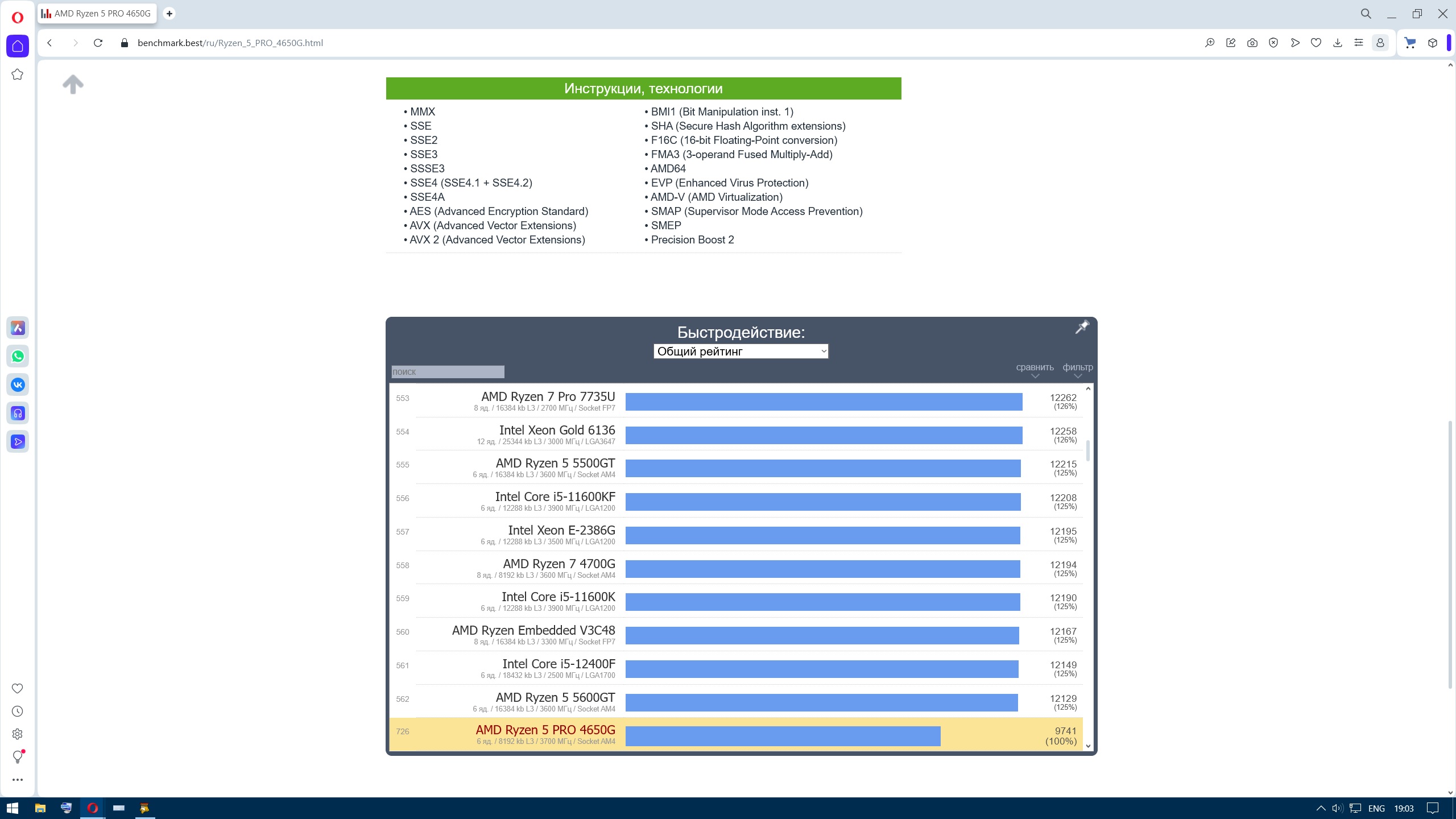Viewport: 1456px width, 819px height.
Task: Expand the фильтр filter chevron
Action: pyautogui.click(x=1077, y=376)
